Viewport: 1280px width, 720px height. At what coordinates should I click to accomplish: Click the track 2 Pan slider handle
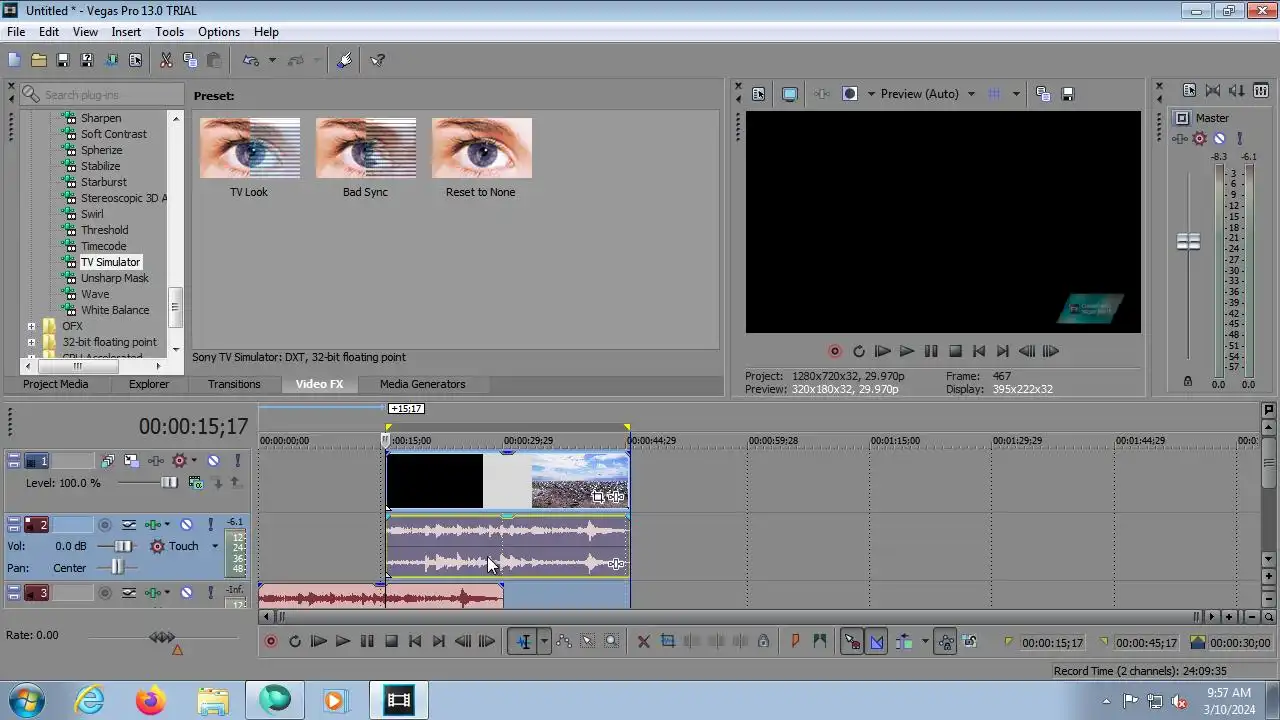pos(118,568)
